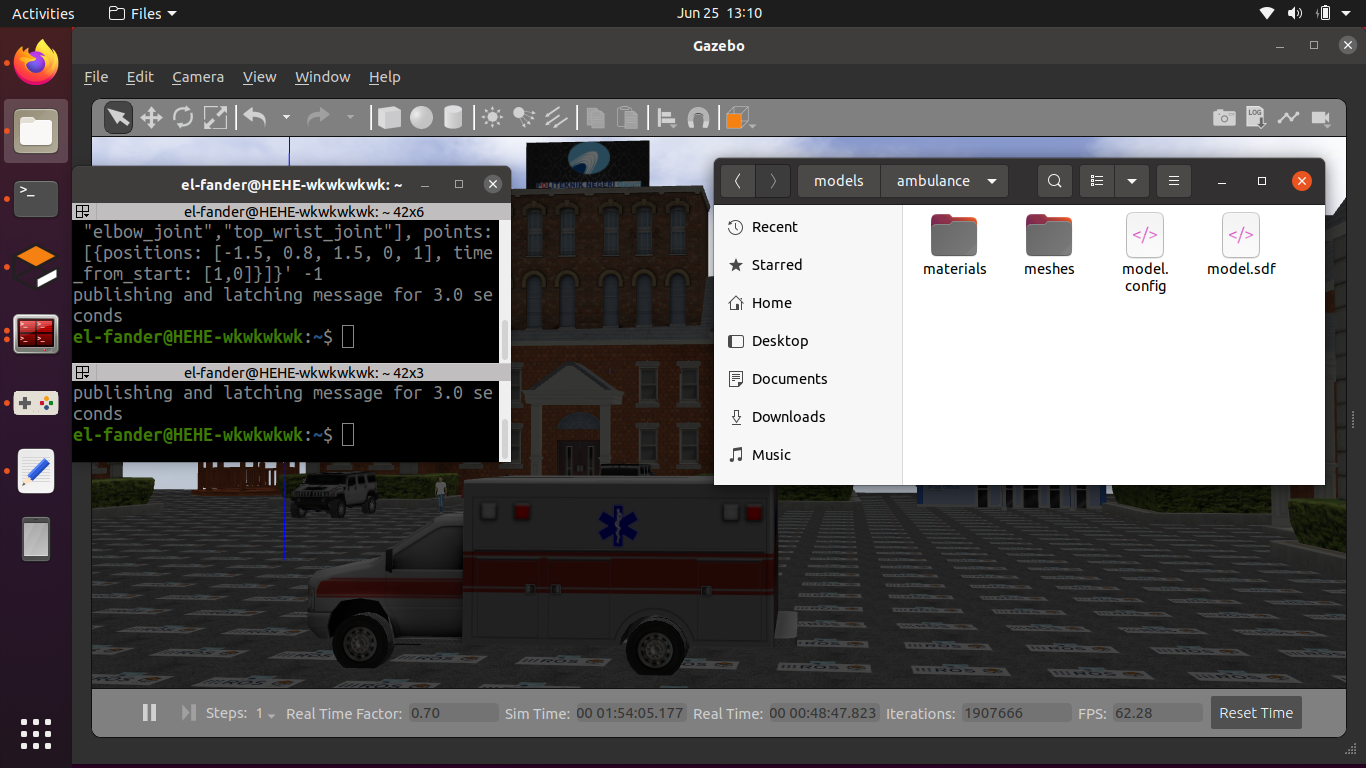Adjust the Steps stepper value

(265, 713)
